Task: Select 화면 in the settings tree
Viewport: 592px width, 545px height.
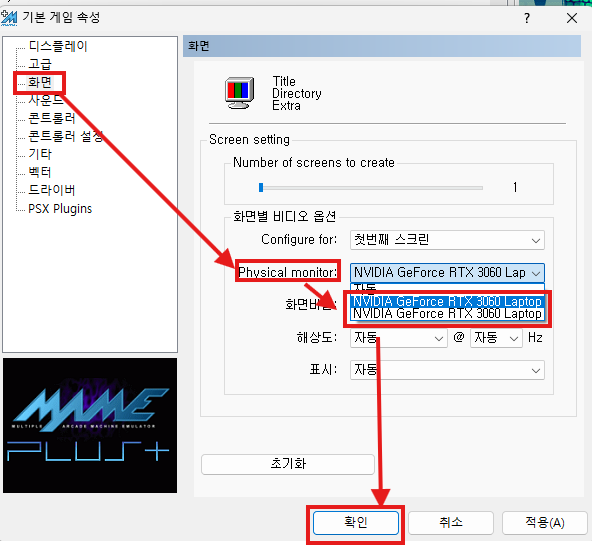Action: [x=40, y=82]
